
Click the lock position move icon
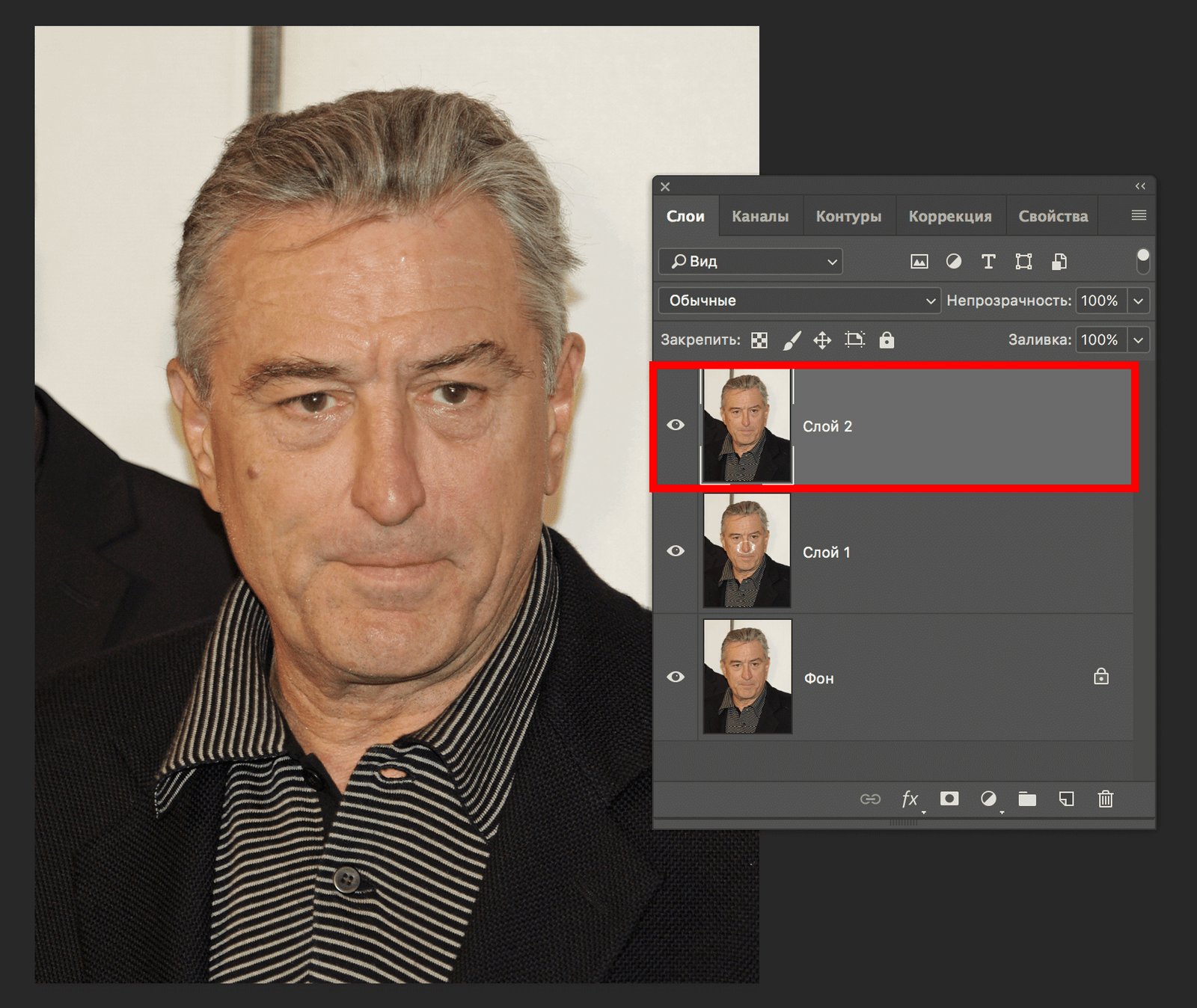[x=822, y=340]
